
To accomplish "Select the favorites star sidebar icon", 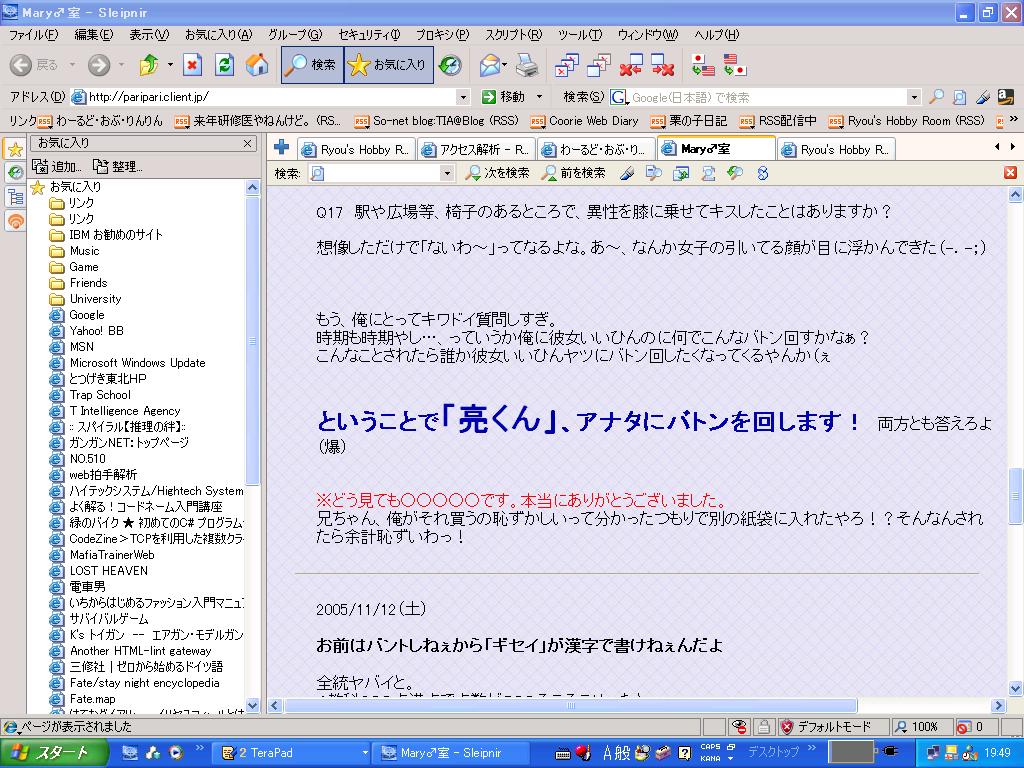I will 15,150.
